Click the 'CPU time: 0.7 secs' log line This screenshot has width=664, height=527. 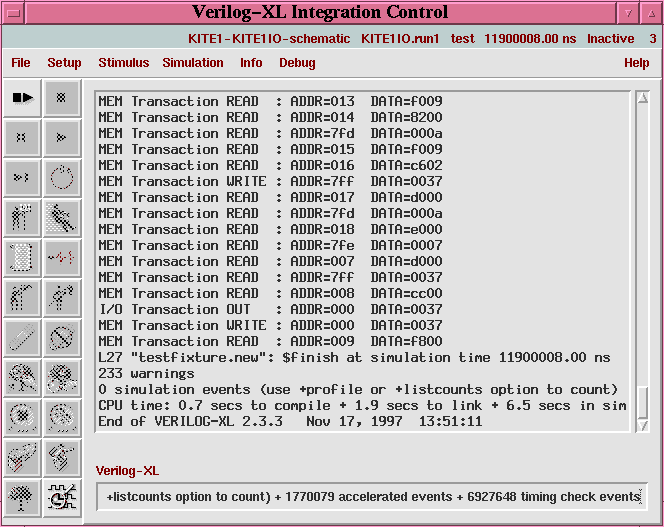tap(362, 405)
